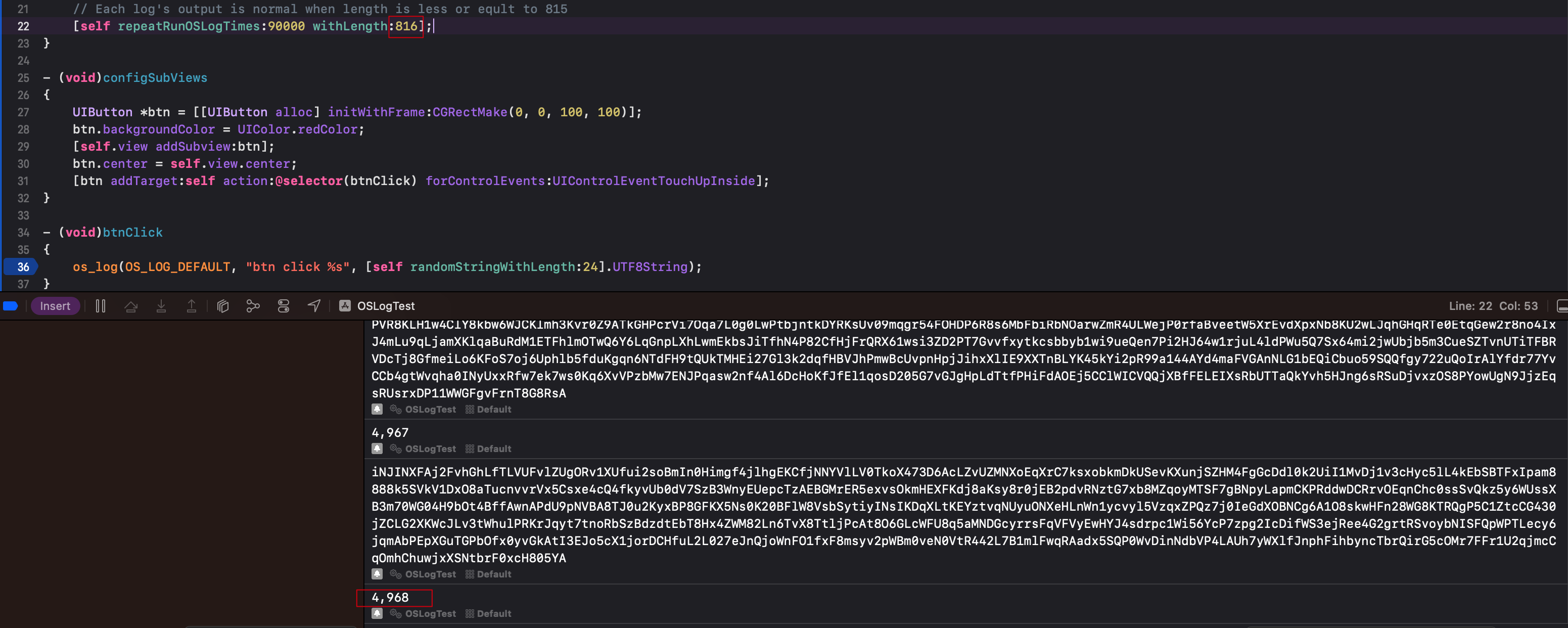The width and height of the screenshot is (1568, 628).
Task: Select the 4,967 log entry
Action: [x=390, y=432]
